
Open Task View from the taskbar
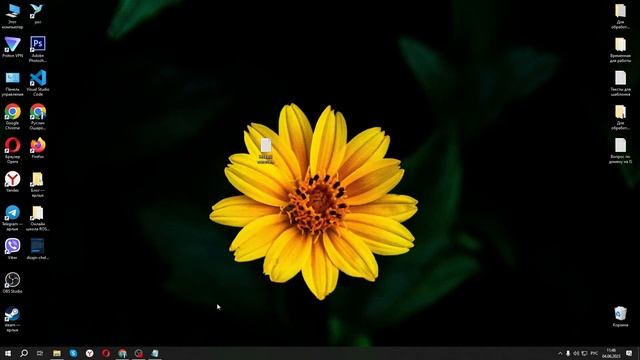(40, 353)
